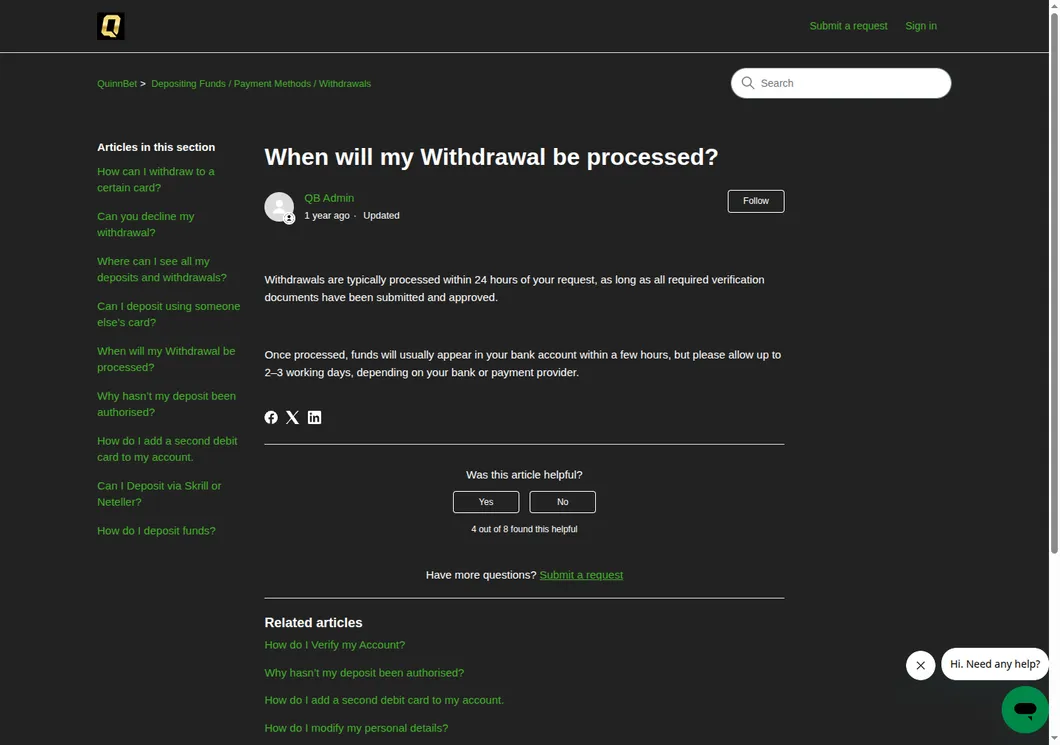Viewport: 1060px width, 745px height.
Task: Open related 'How do I Verify my Account?'
Action: [x=335, y=645]
